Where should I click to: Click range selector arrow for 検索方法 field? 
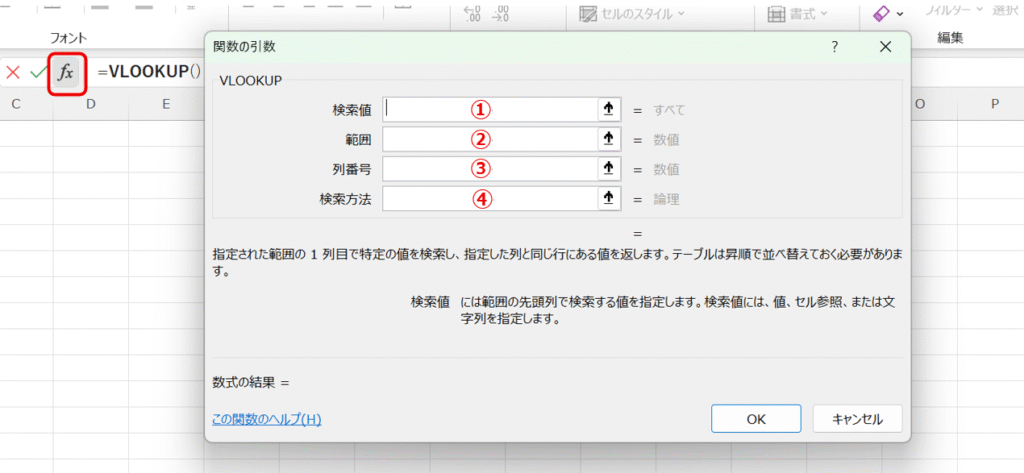tap(607, 199)
